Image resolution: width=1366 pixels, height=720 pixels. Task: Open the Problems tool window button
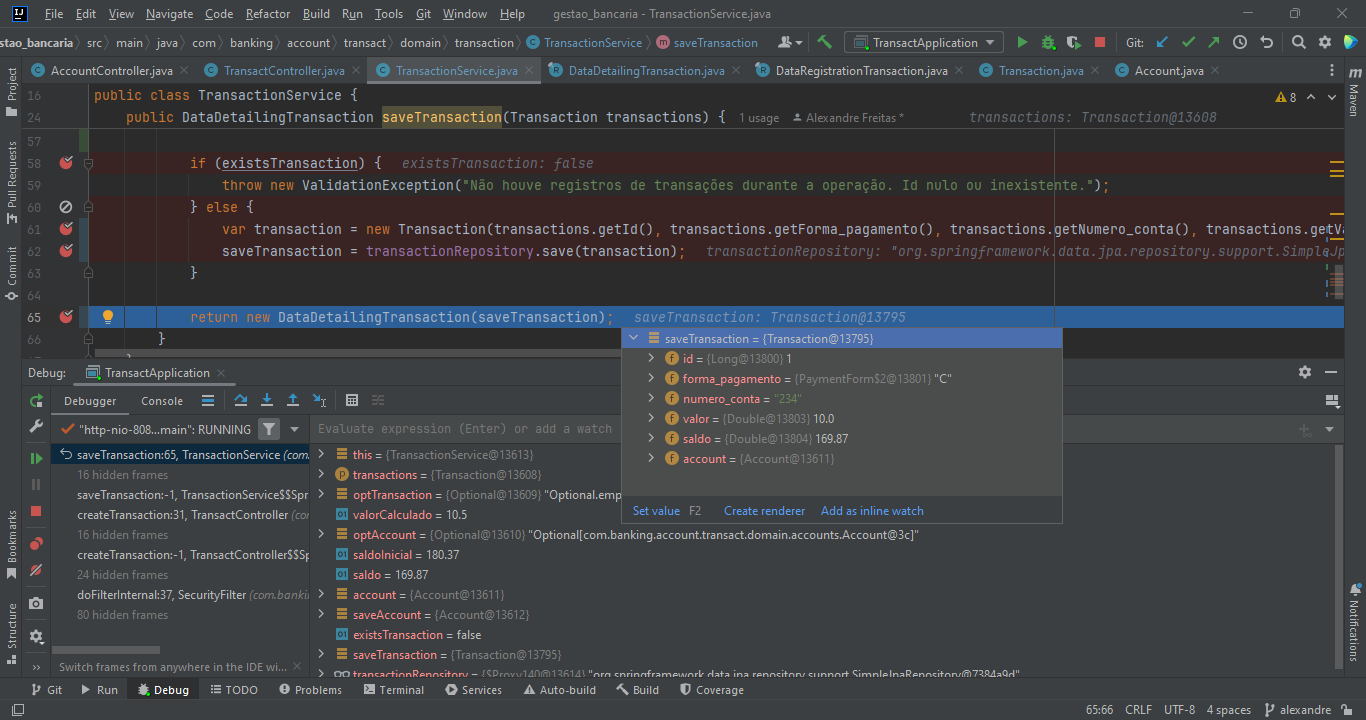[x=311, y=689]
